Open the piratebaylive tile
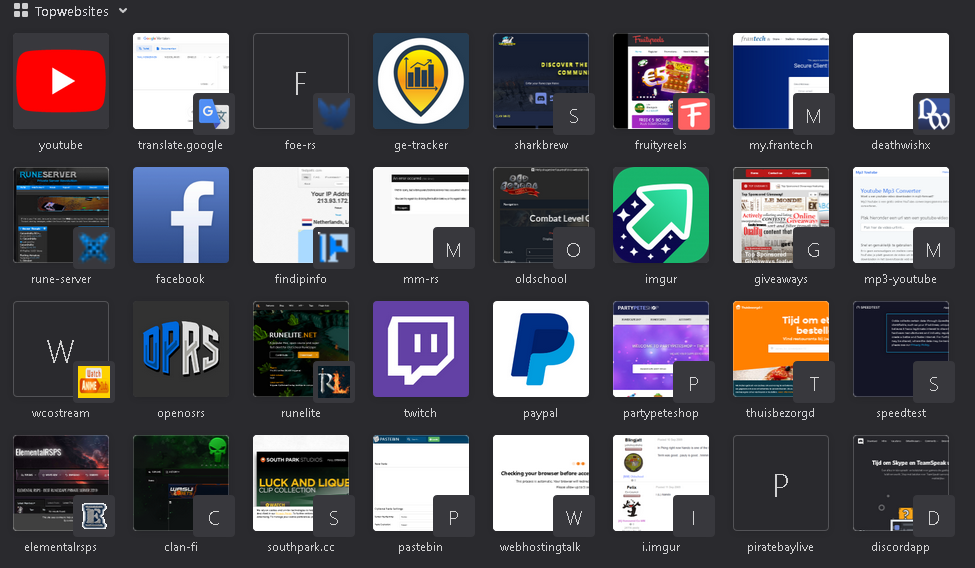The height and width of the screenshot is (568, 975). 781,483
